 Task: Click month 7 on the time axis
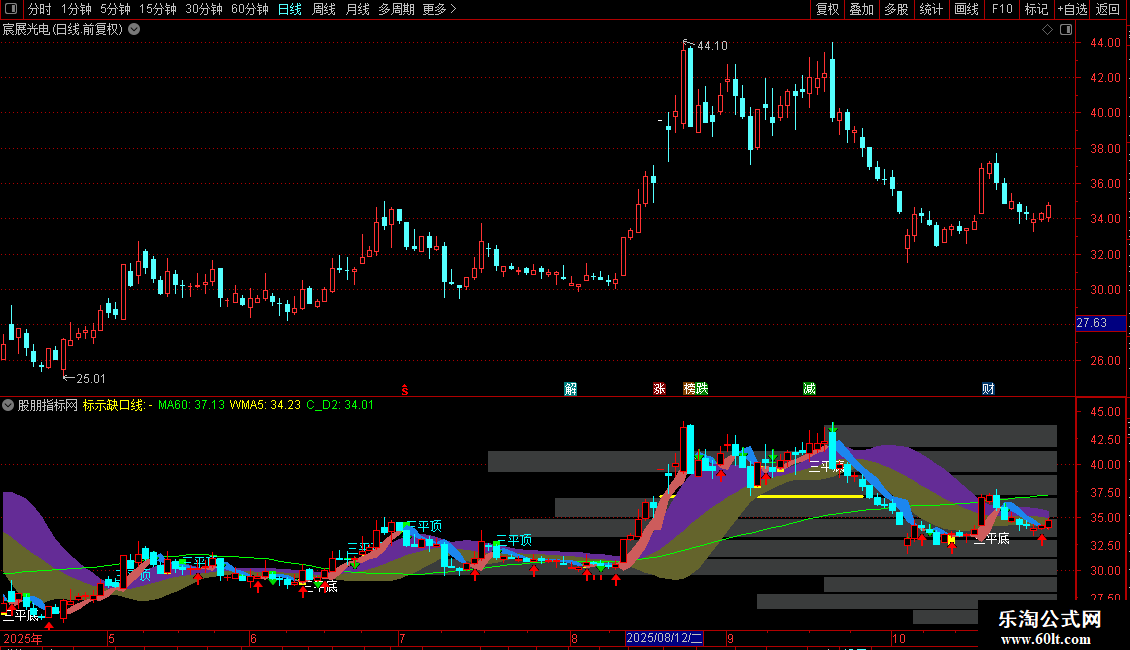click(402, 639)
